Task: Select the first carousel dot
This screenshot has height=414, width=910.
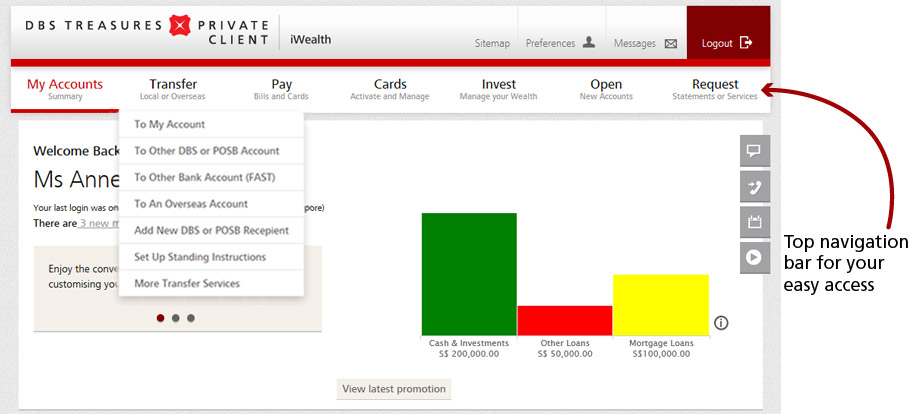Action: coord(161,318)
